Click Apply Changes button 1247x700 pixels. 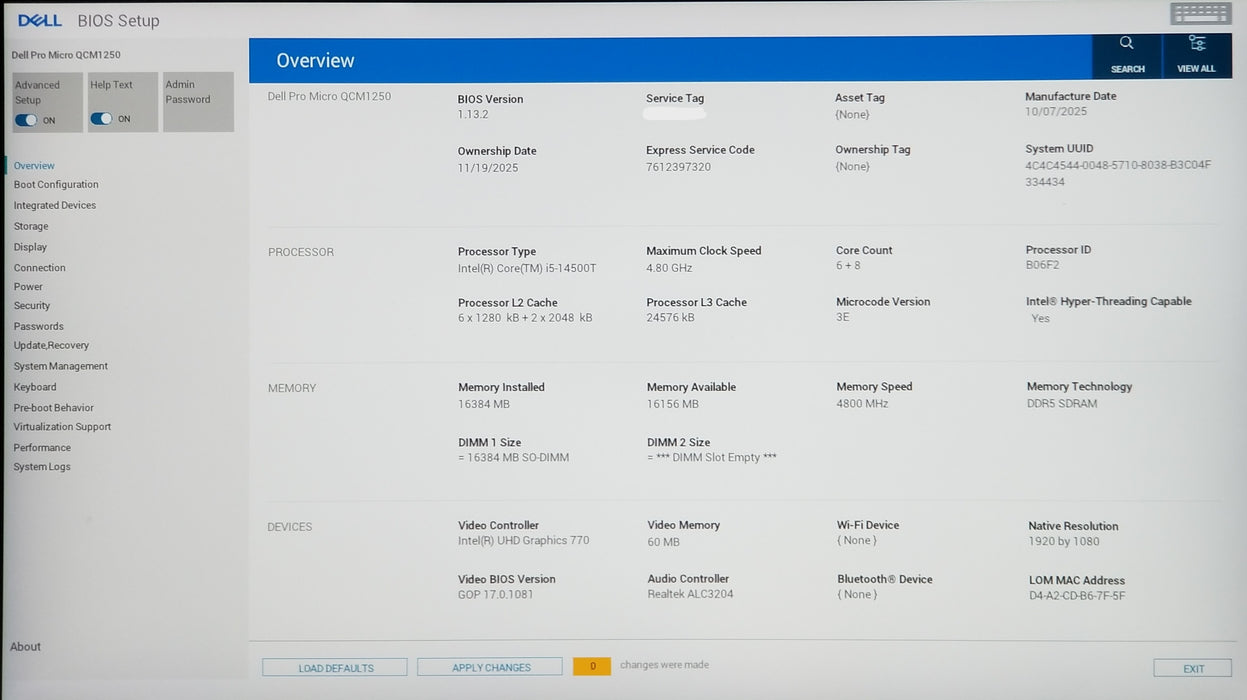(x=491, y=667)
